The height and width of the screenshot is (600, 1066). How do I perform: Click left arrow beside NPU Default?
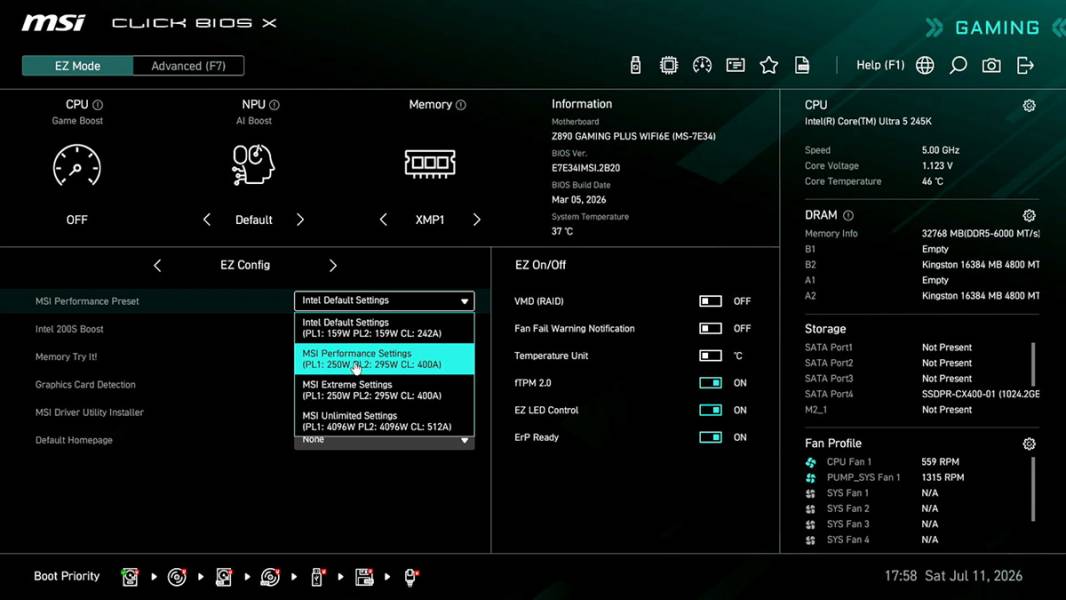click(207, 219)
